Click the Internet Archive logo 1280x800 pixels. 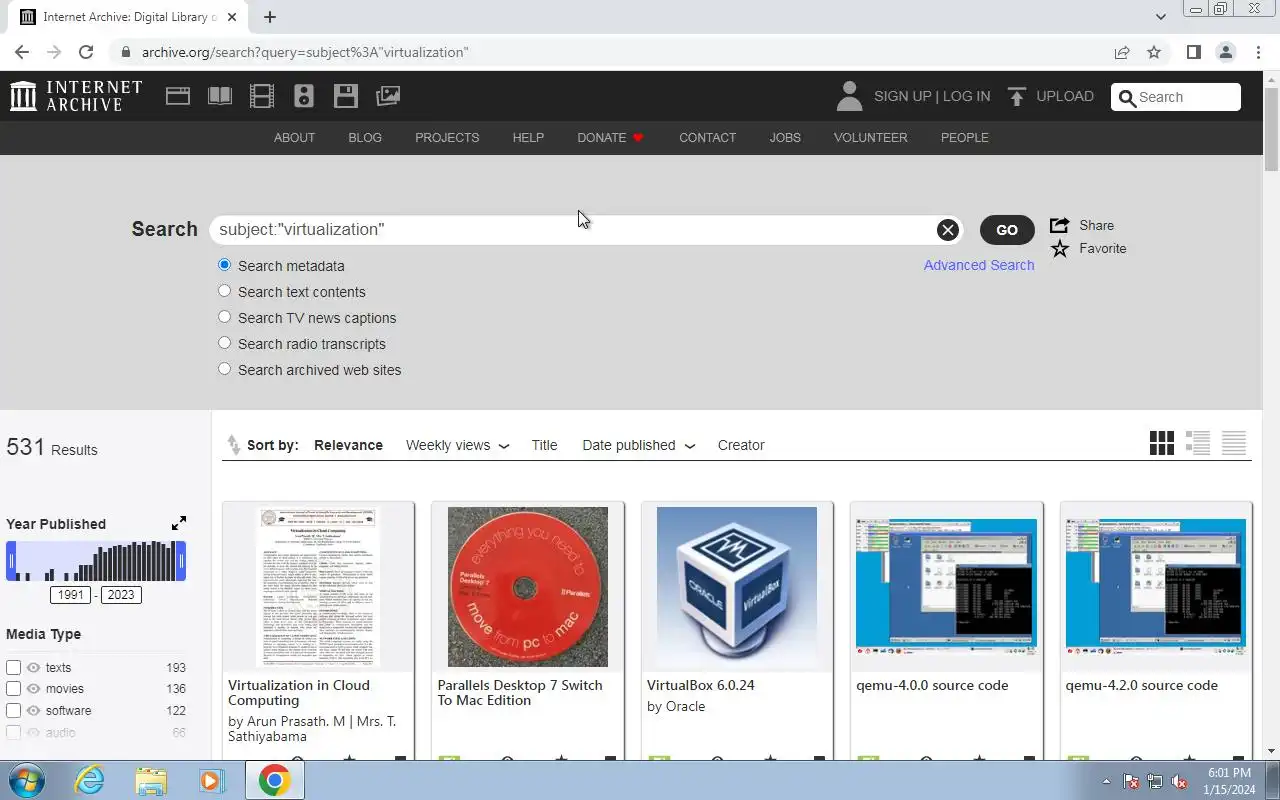(76, 96)
